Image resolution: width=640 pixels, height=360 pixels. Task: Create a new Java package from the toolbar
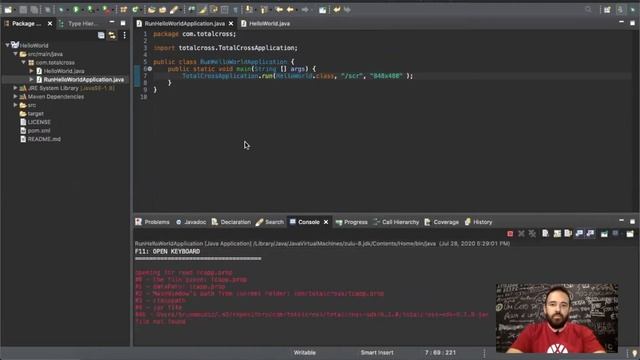tap(123, 9)
